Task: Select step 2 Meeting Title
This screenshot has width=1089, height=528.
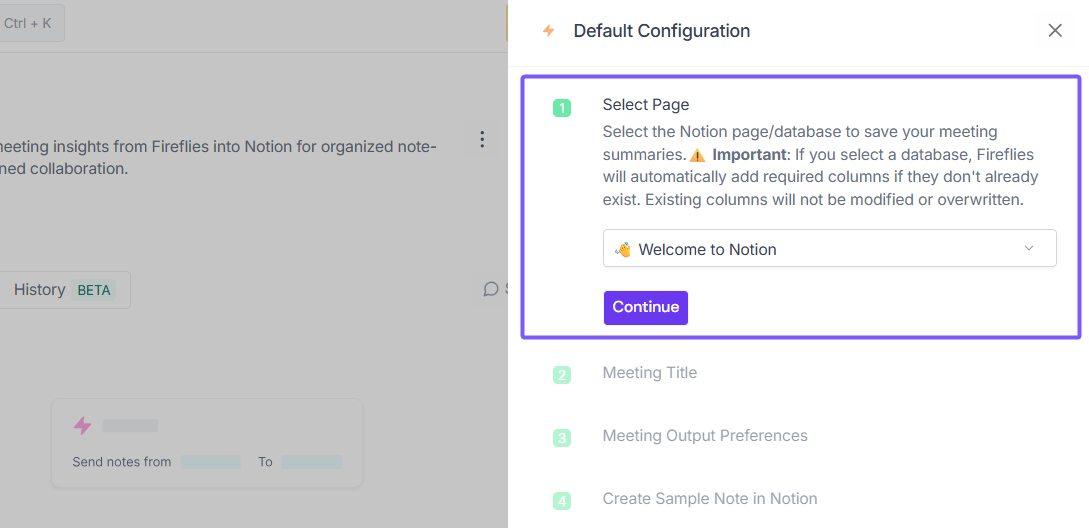Action: point(649,373)
